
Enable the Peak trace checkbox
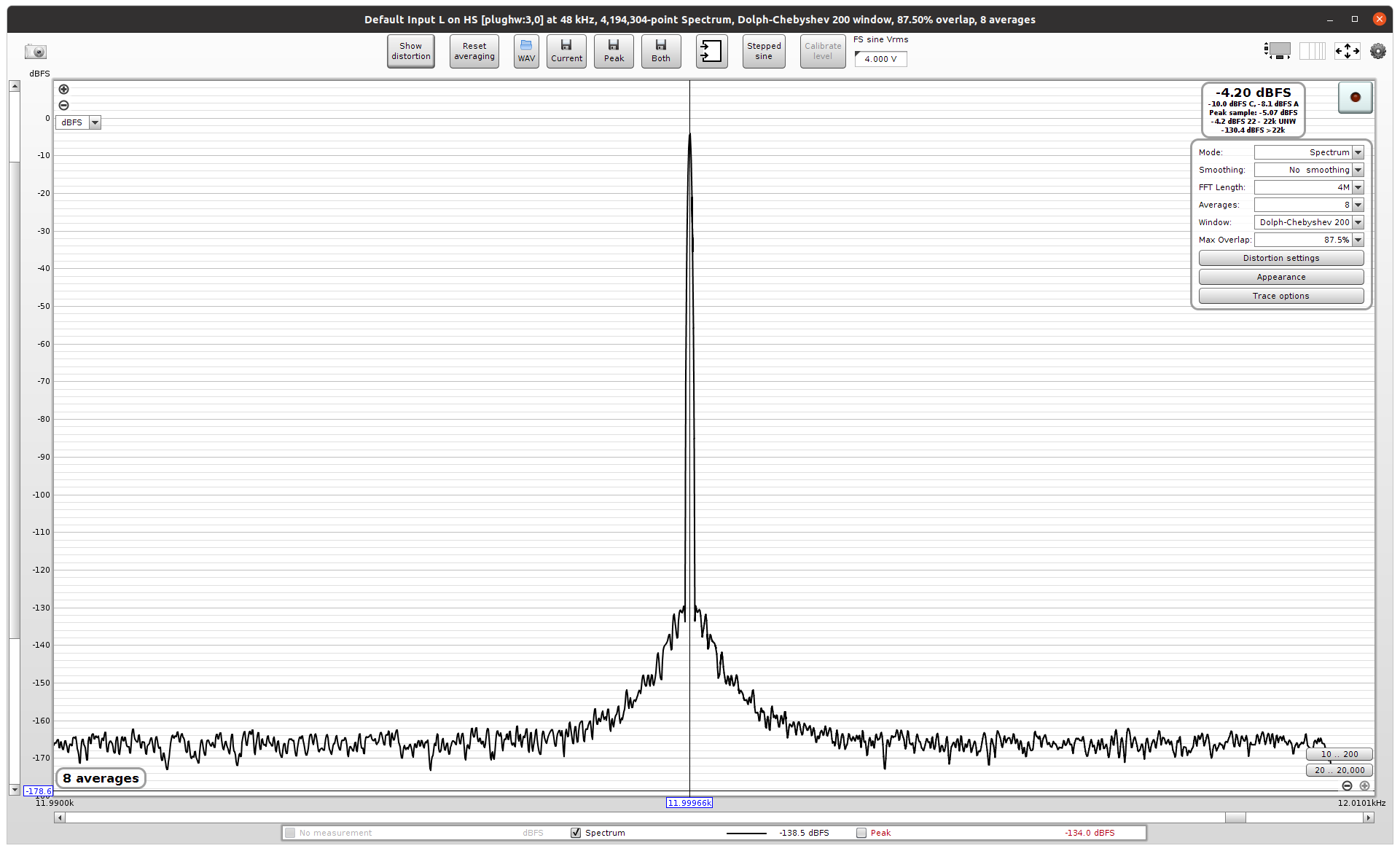(x=861, y=833)
